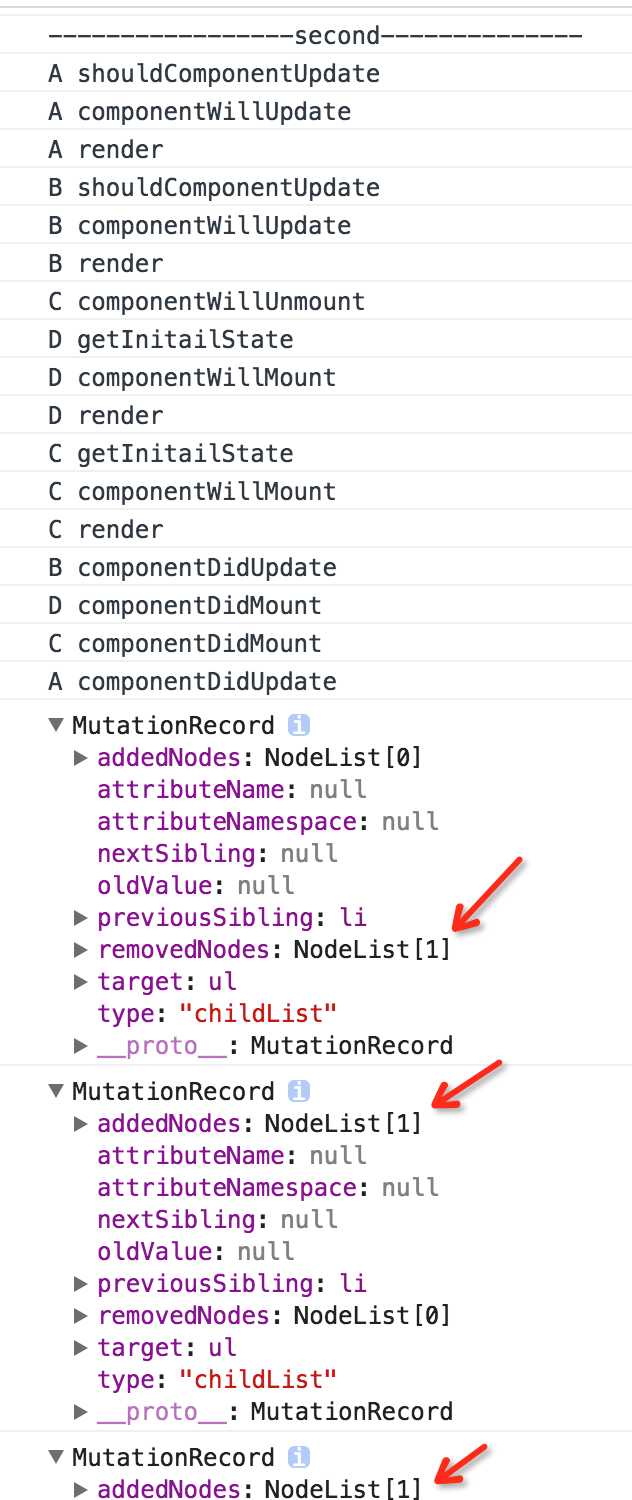Click the "childList" type value in first record
Viewport: 632px width, 1500px height.
click(257, 1013)
